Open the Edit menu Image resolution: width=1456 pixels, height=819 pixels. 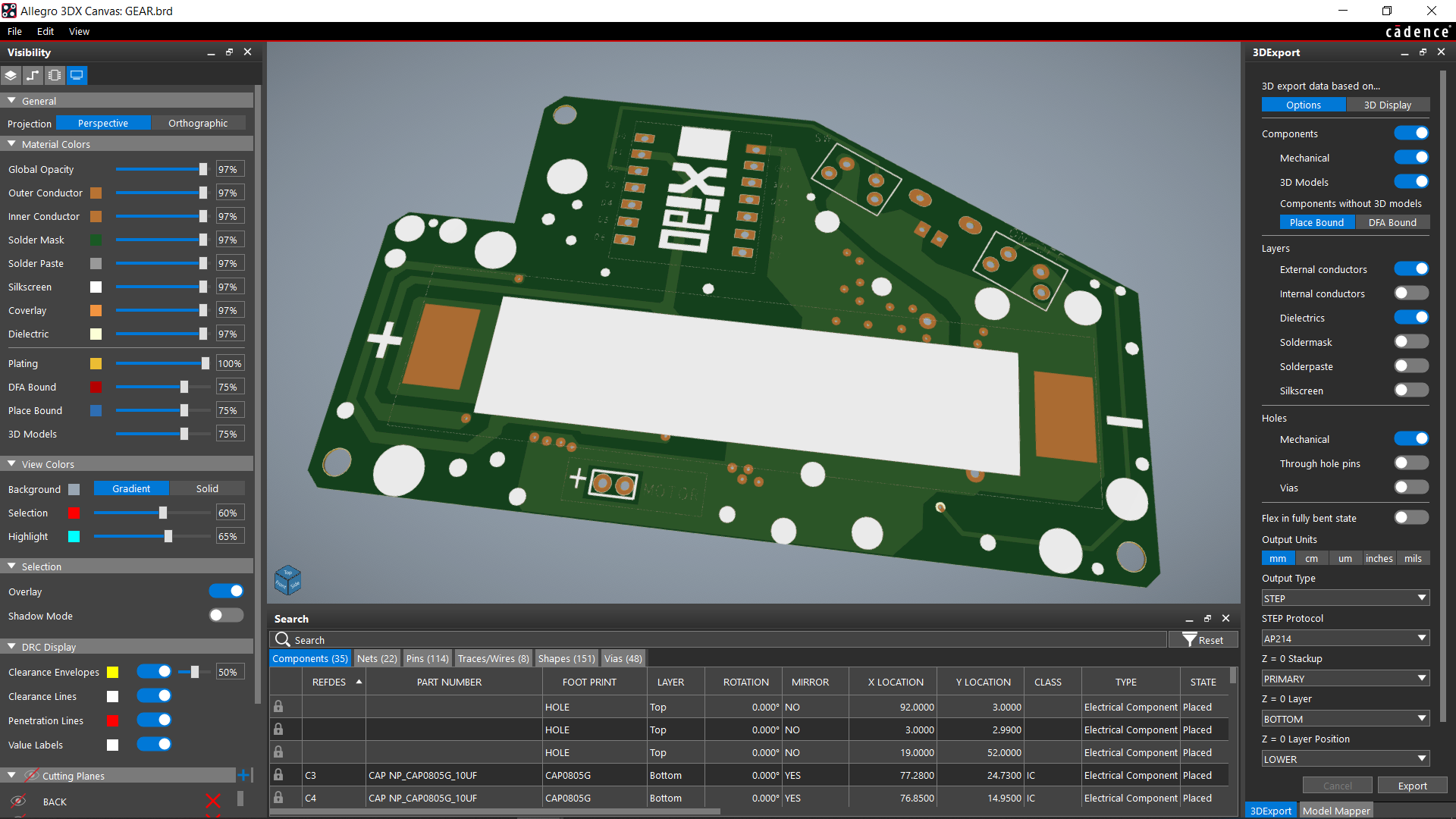45,31
